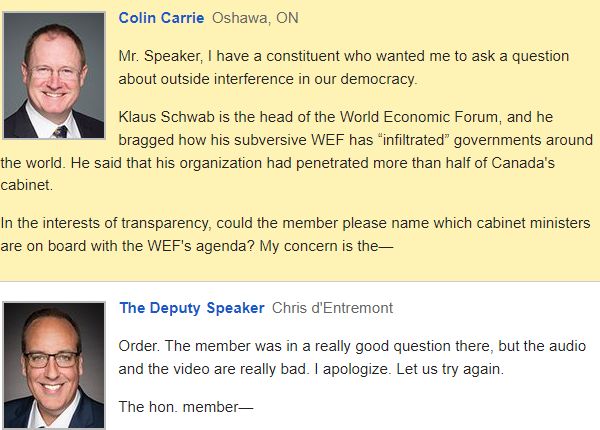The width and height of the screenshot is (600, 430).
Task: Click the lone word "cabinet." on its own line
Action: [x=27, y=185]
